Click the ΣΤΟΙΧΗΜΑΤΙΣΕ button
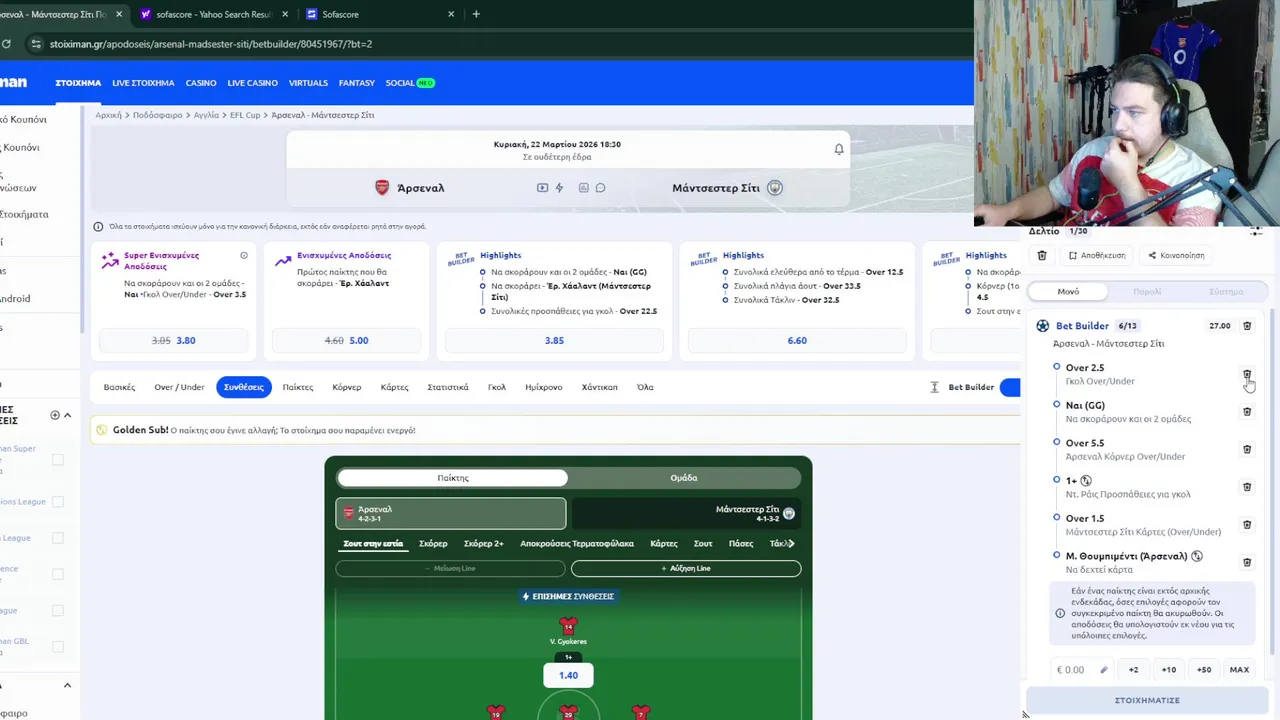 point(1147,700)
